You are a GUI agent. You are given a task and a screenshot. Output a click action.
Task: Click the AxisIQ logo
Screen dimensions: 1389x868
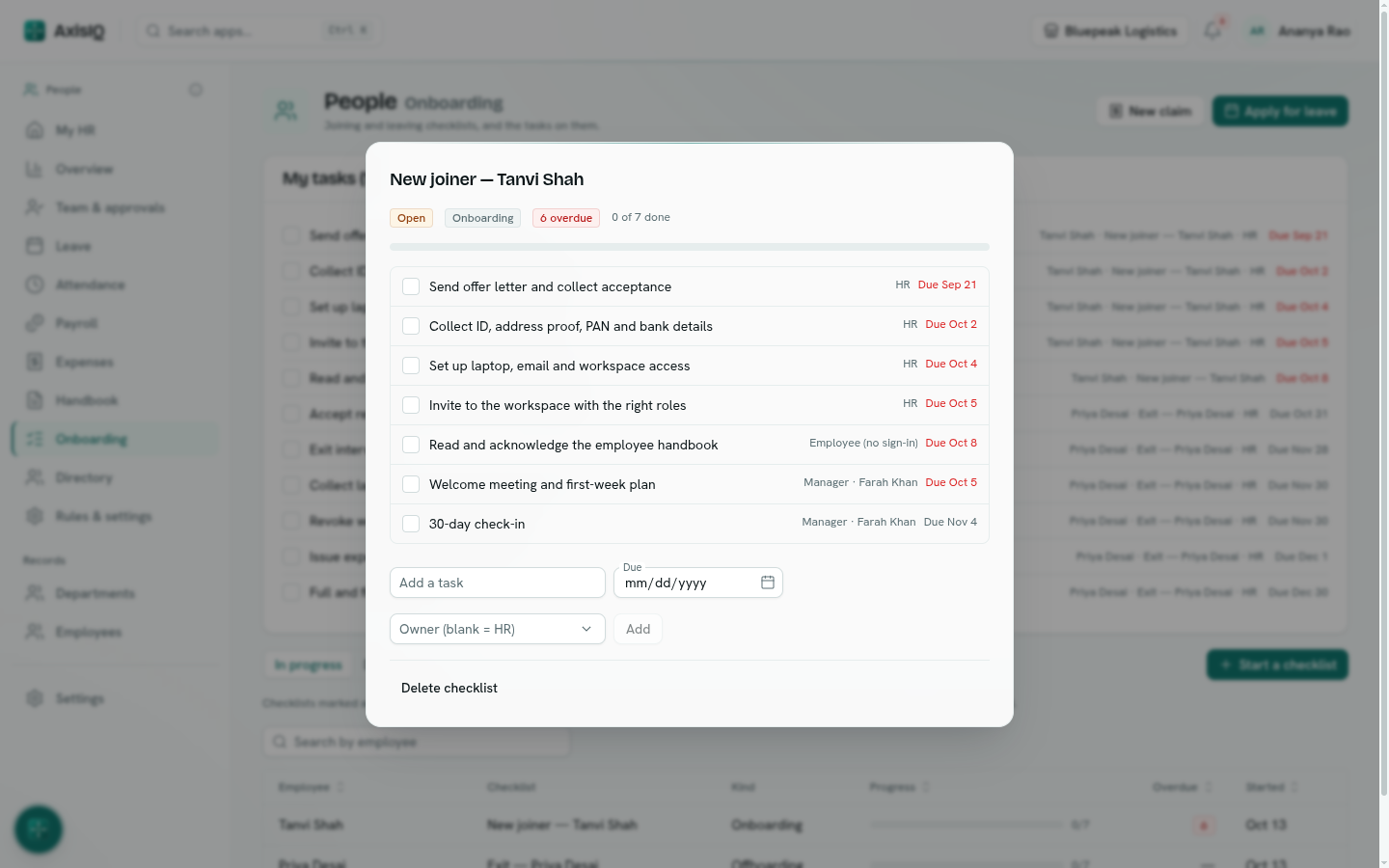pyautogui.click(x=64, y=31)
